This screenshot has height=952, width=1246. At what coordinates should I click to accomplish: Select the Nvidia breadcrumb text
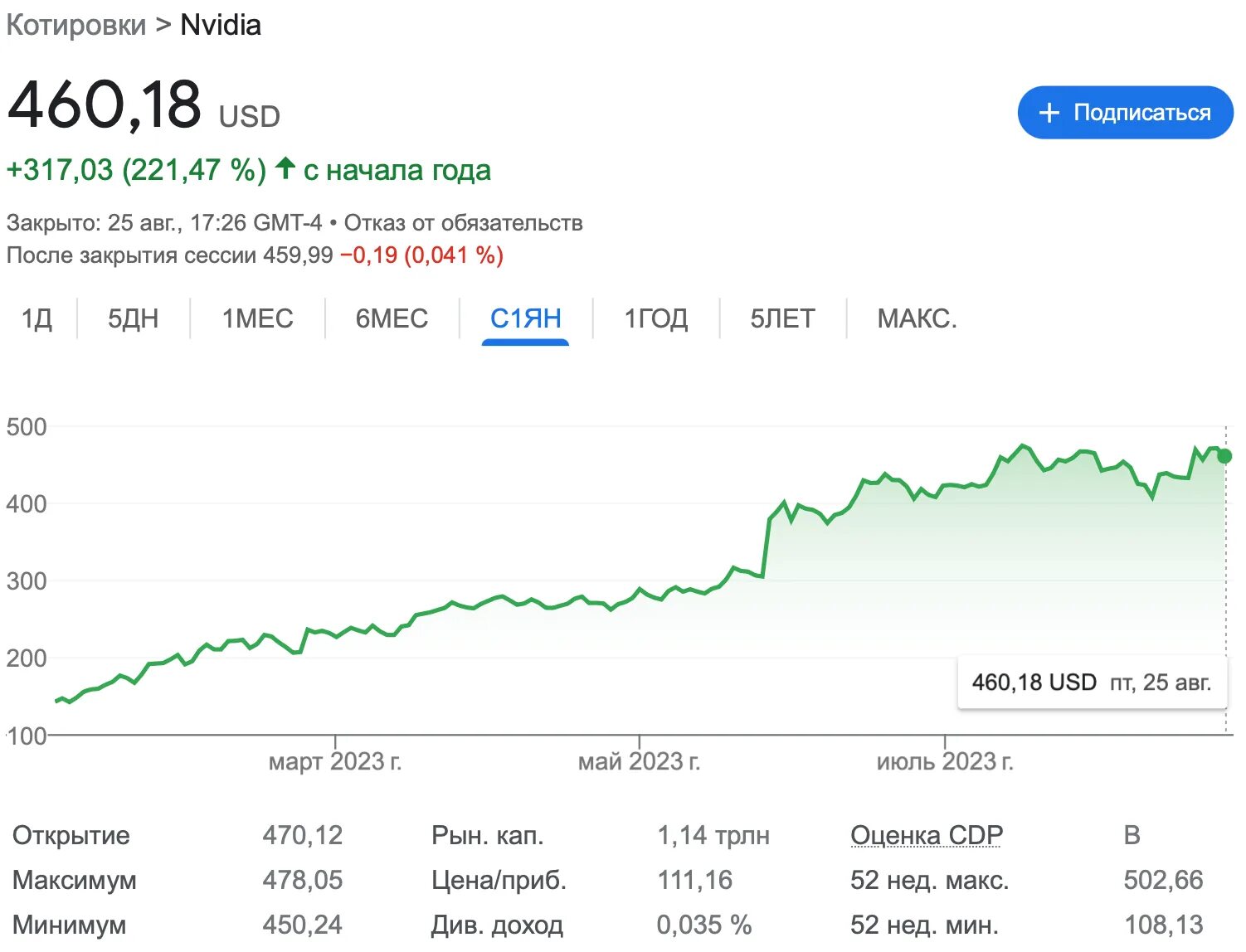coord(221,25)
